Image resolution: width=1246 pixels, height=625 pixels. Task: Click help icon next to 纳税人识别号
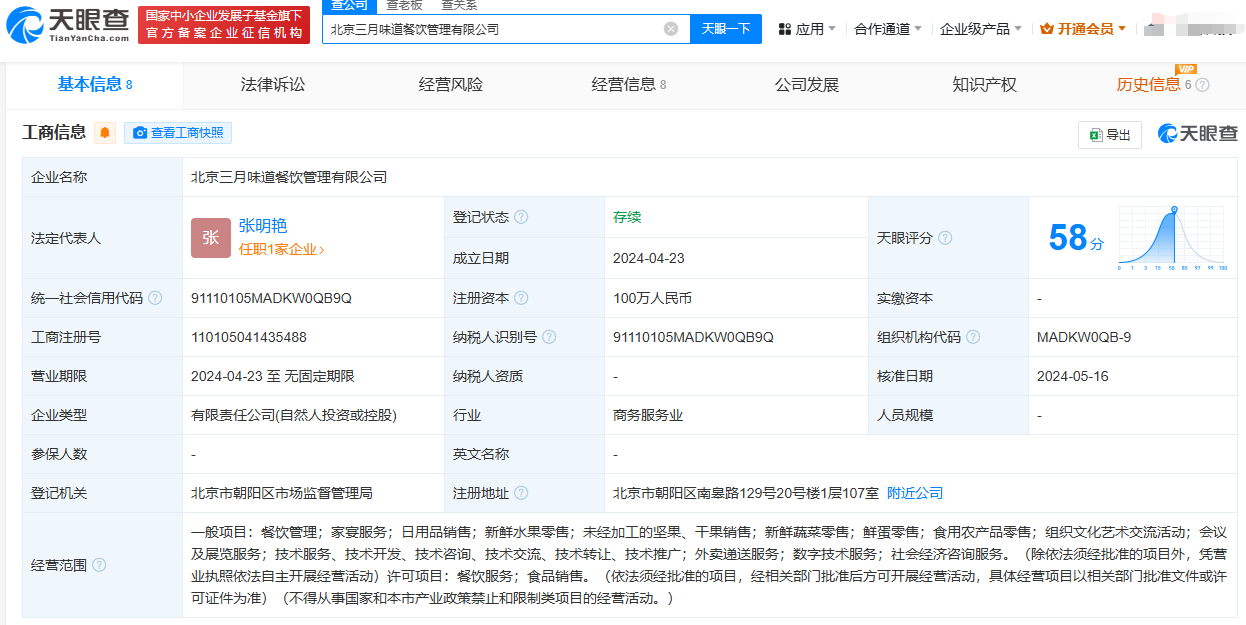coord(549,337)
